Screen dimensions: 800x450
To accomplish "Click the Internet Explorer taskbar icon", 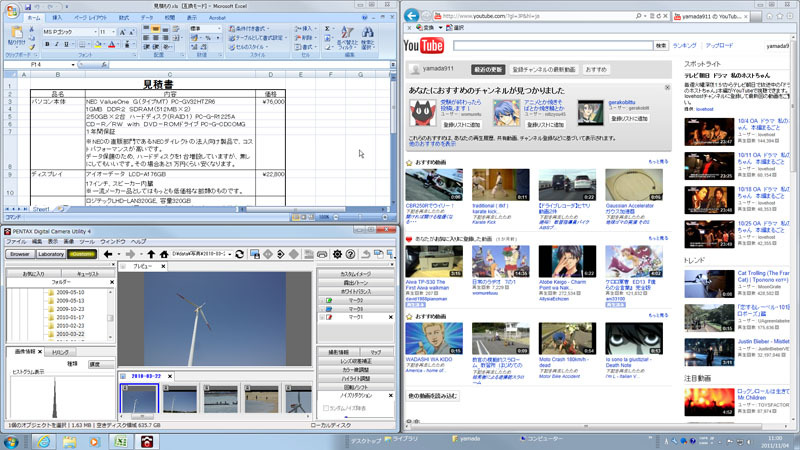I will [44, 441].
